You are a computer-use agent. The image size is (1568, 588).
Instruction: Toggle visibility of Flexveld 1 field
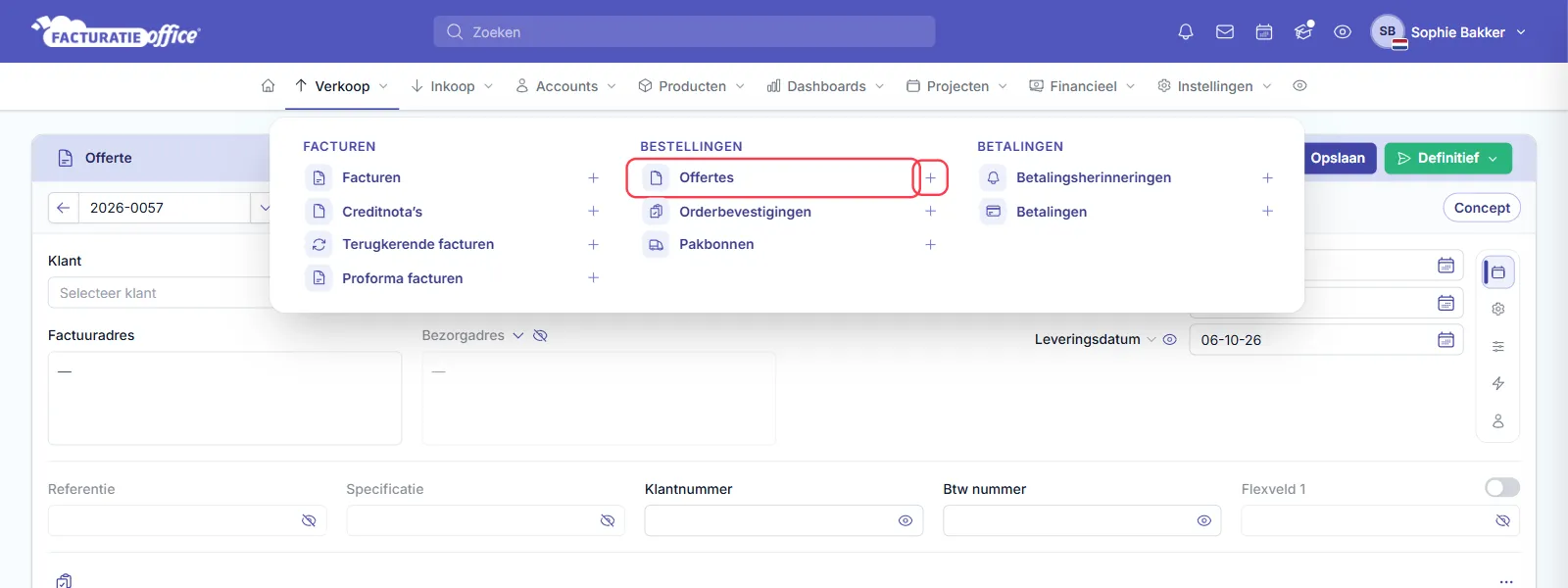click(1502, 520)
